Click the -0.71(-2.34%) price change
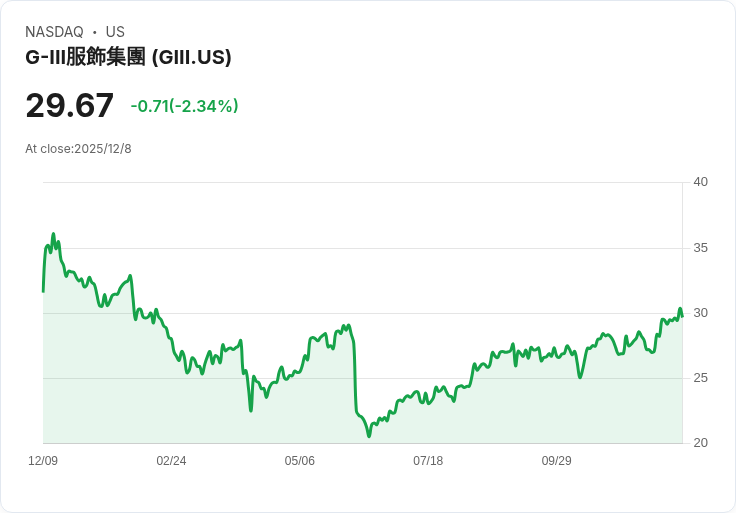 point(184,106)
